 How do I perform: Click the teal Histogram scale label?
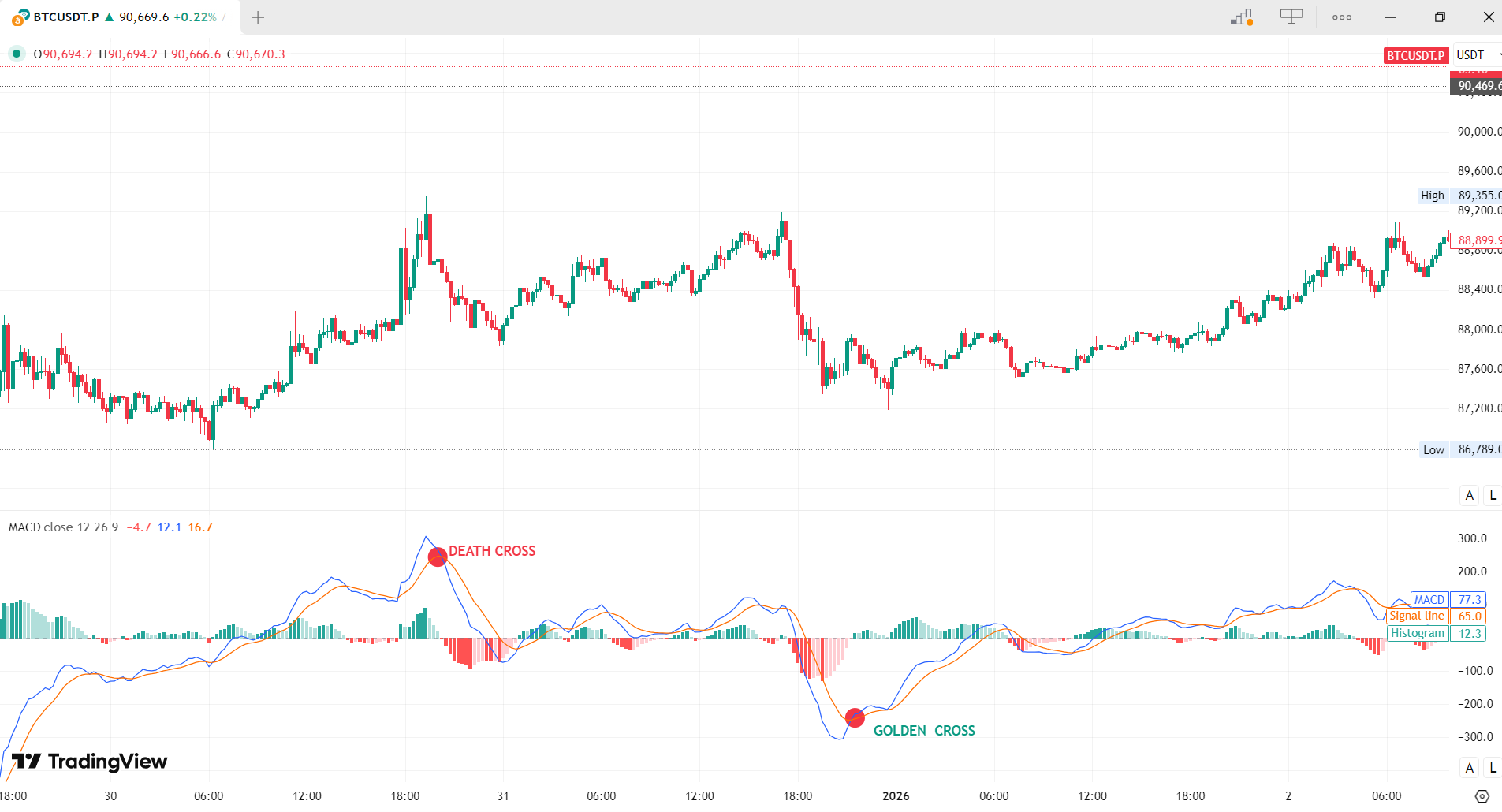(1417, 633)
